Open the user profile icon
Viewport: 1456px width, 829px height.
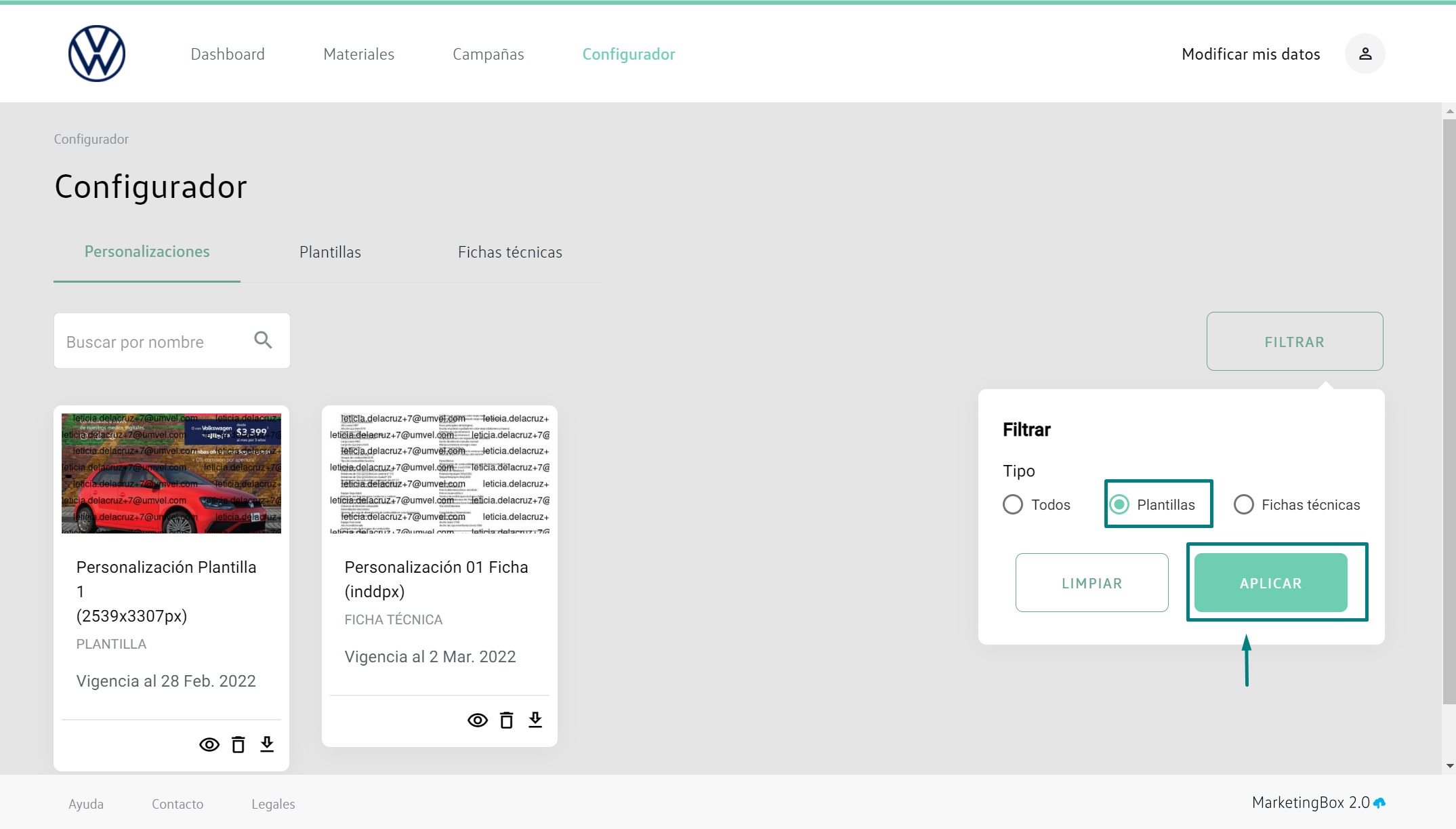point(1365,54)
